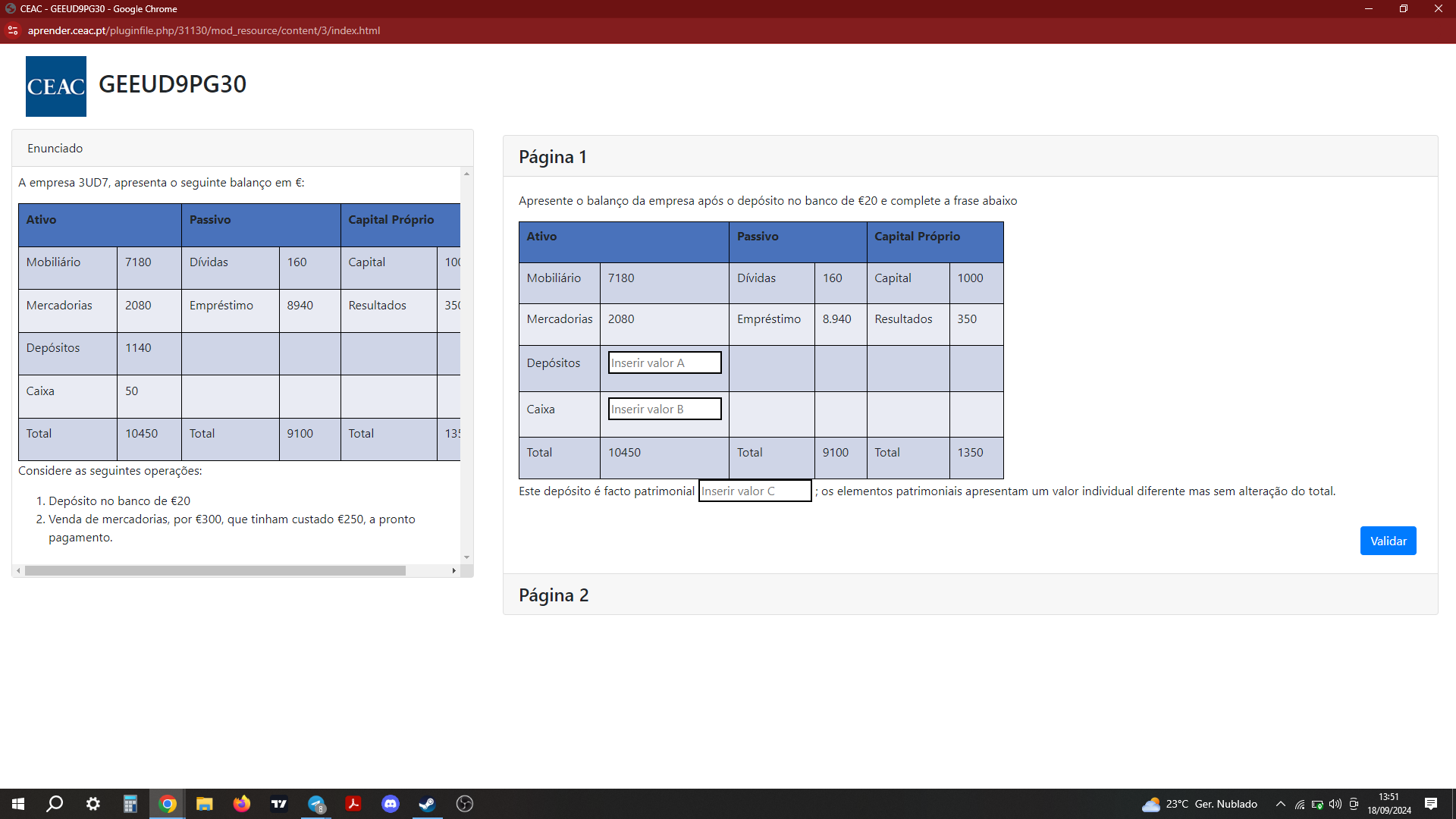The width and height of the screenshot is (1456, 819).
Task: Show hidden system tray icons
Action: point(1281,804)
